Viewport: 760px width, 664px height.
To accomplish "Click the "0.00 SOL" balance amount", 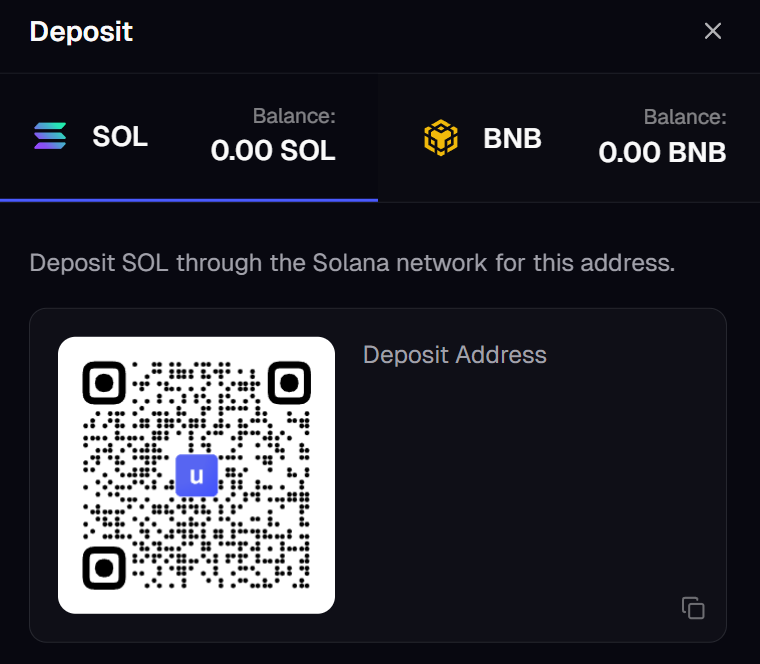I will (x=273, y=151).
